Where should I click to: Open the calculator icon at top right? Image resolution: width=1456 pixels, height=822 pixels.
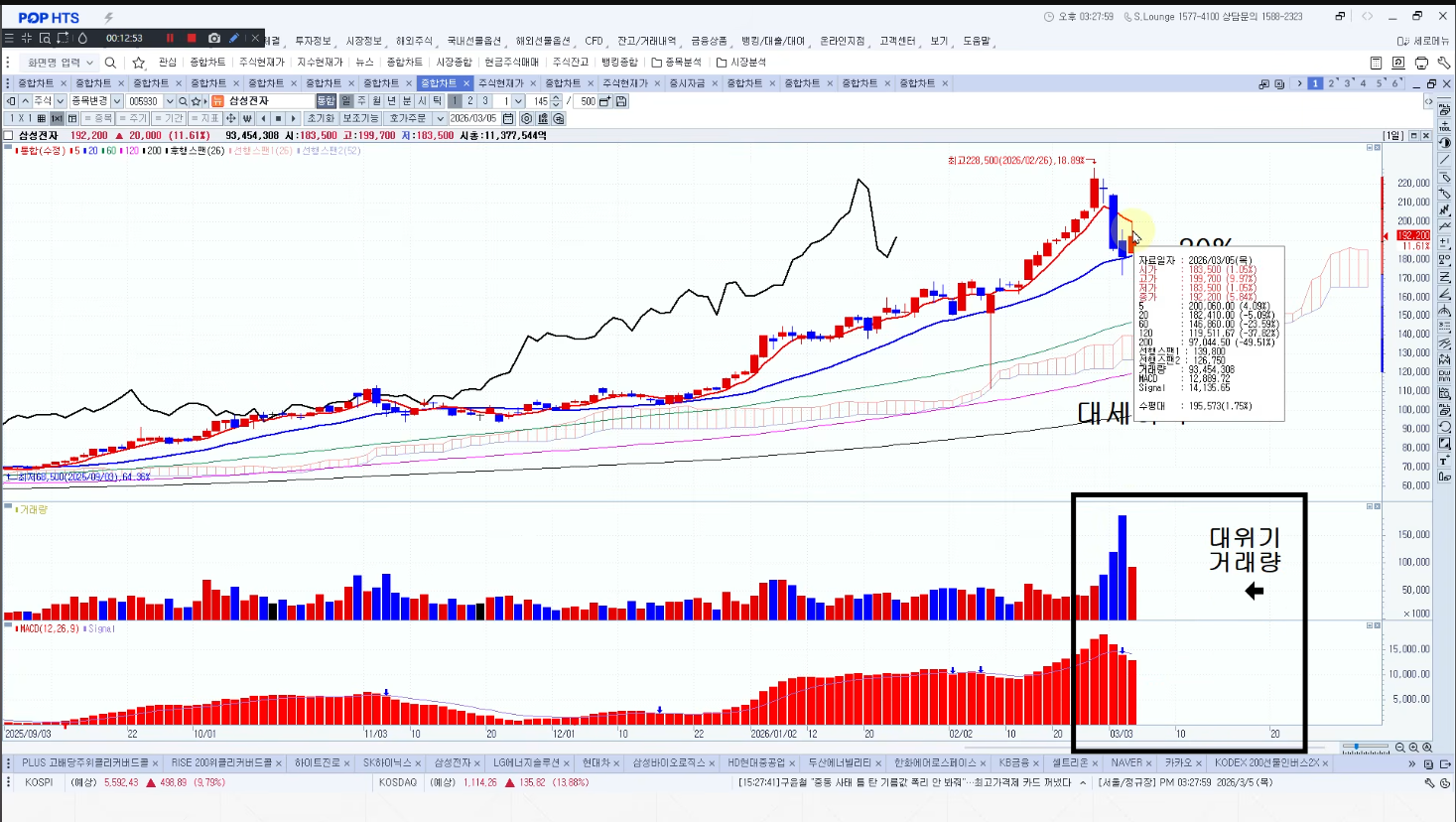click(x=1376, y=63)
